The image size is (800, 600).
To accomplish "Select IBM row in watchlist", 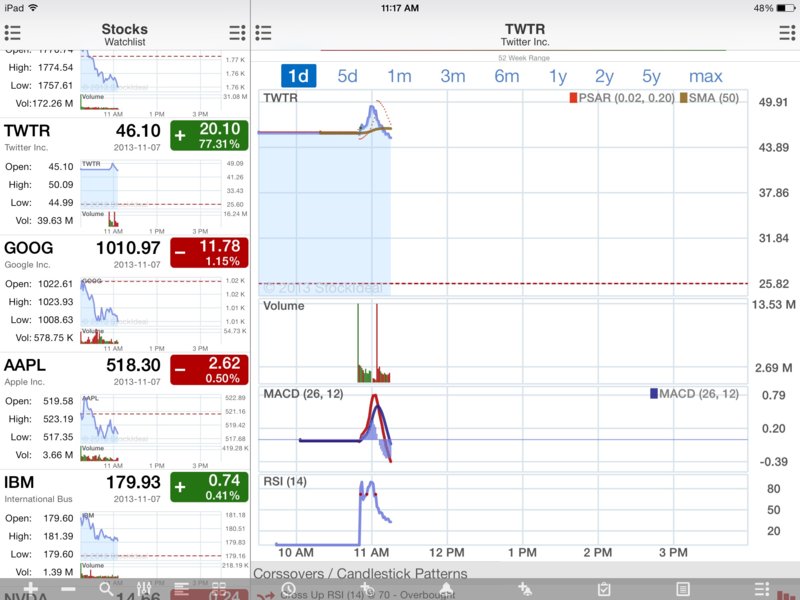I will 80,488.
